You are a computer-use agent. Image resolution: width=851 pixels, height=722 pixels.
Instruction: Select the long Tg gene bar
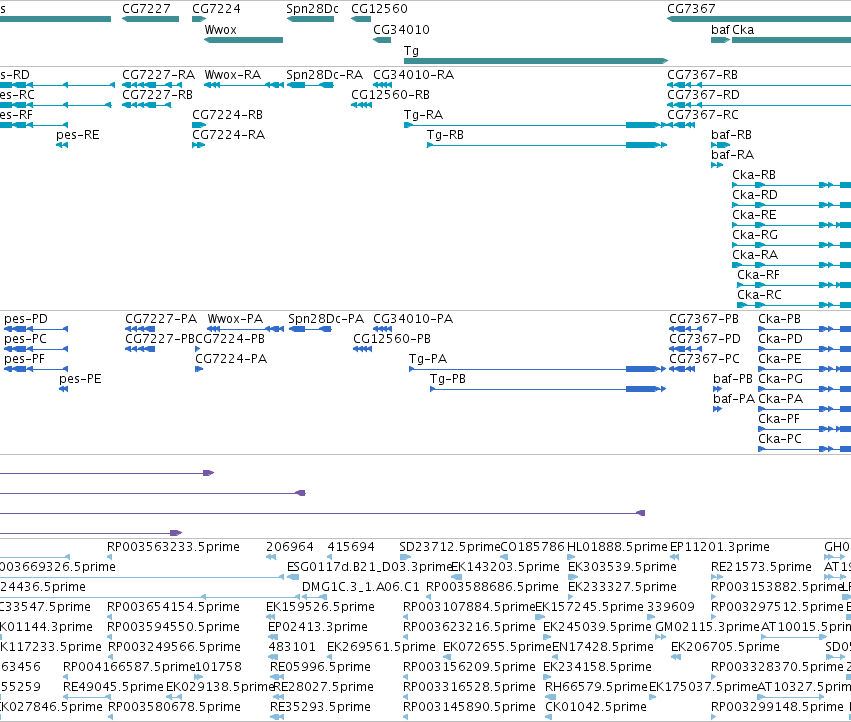536,61
